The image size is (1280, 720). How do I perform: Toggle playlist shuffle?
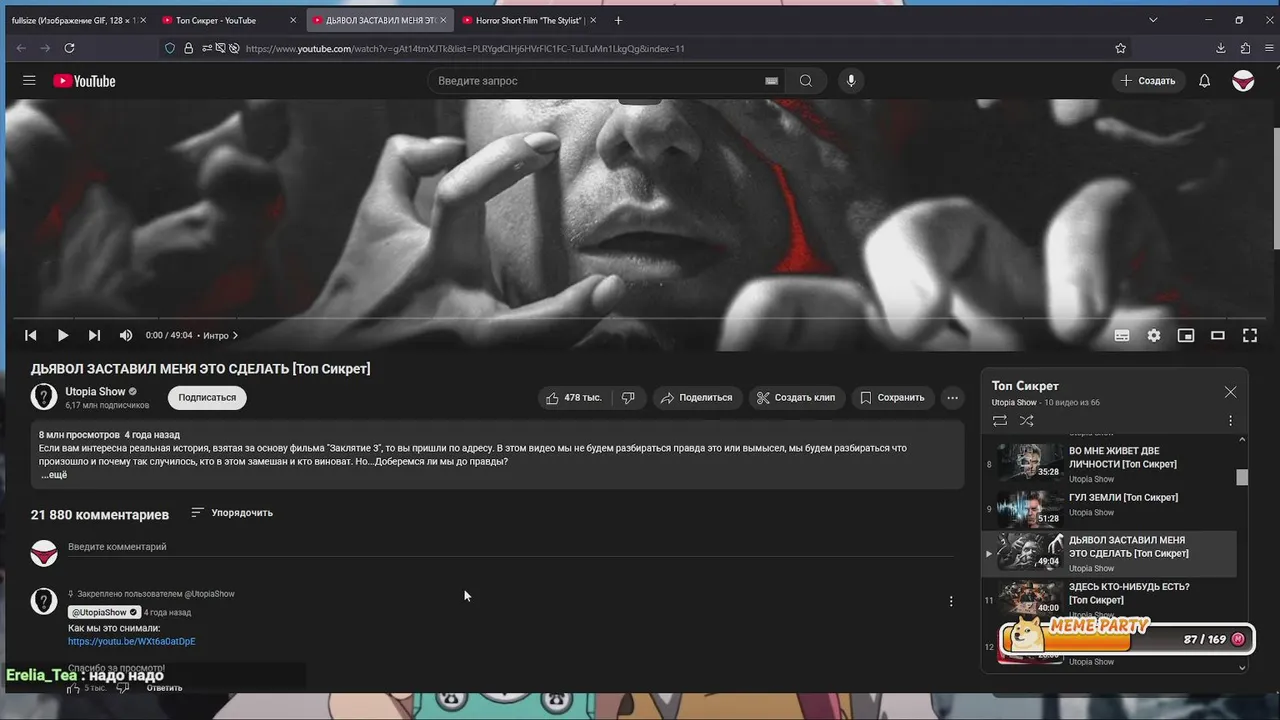(1027, 421)
